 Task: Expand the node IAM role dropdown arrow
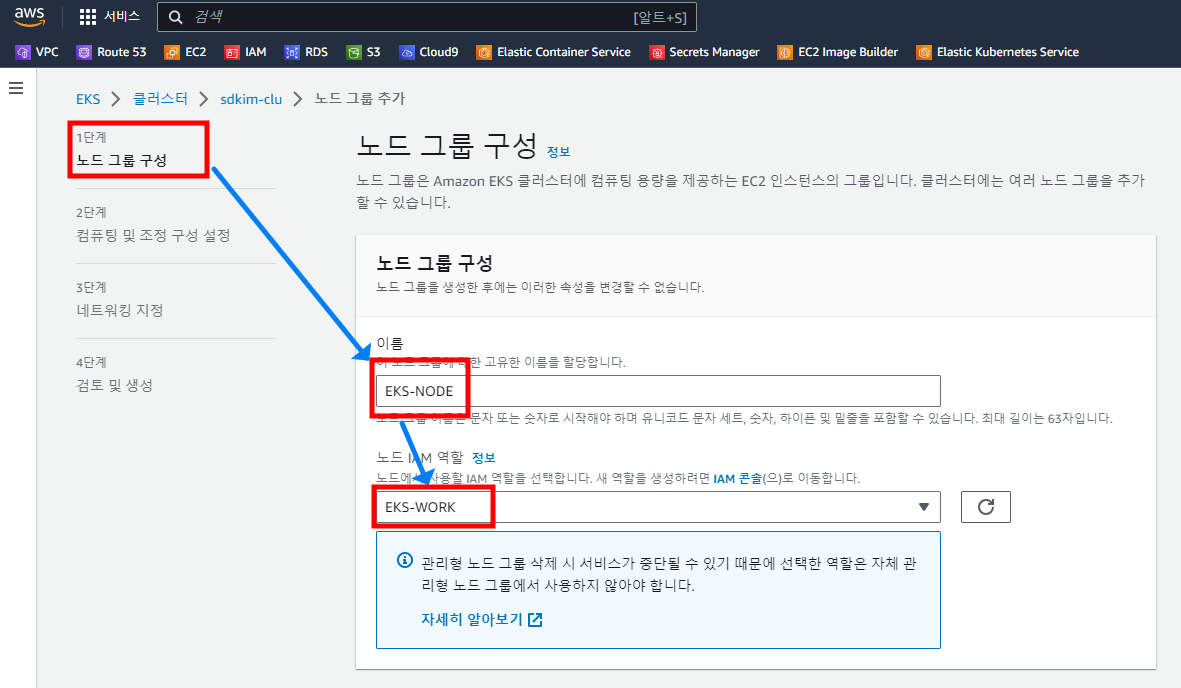point(923,506)
